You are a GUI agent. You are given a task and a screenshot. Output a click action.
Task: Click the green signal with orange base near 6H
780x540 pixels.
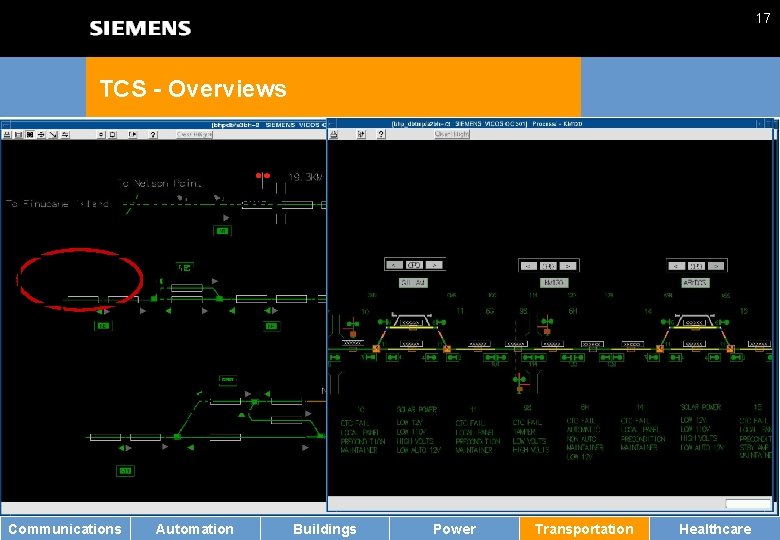(547, 325)
